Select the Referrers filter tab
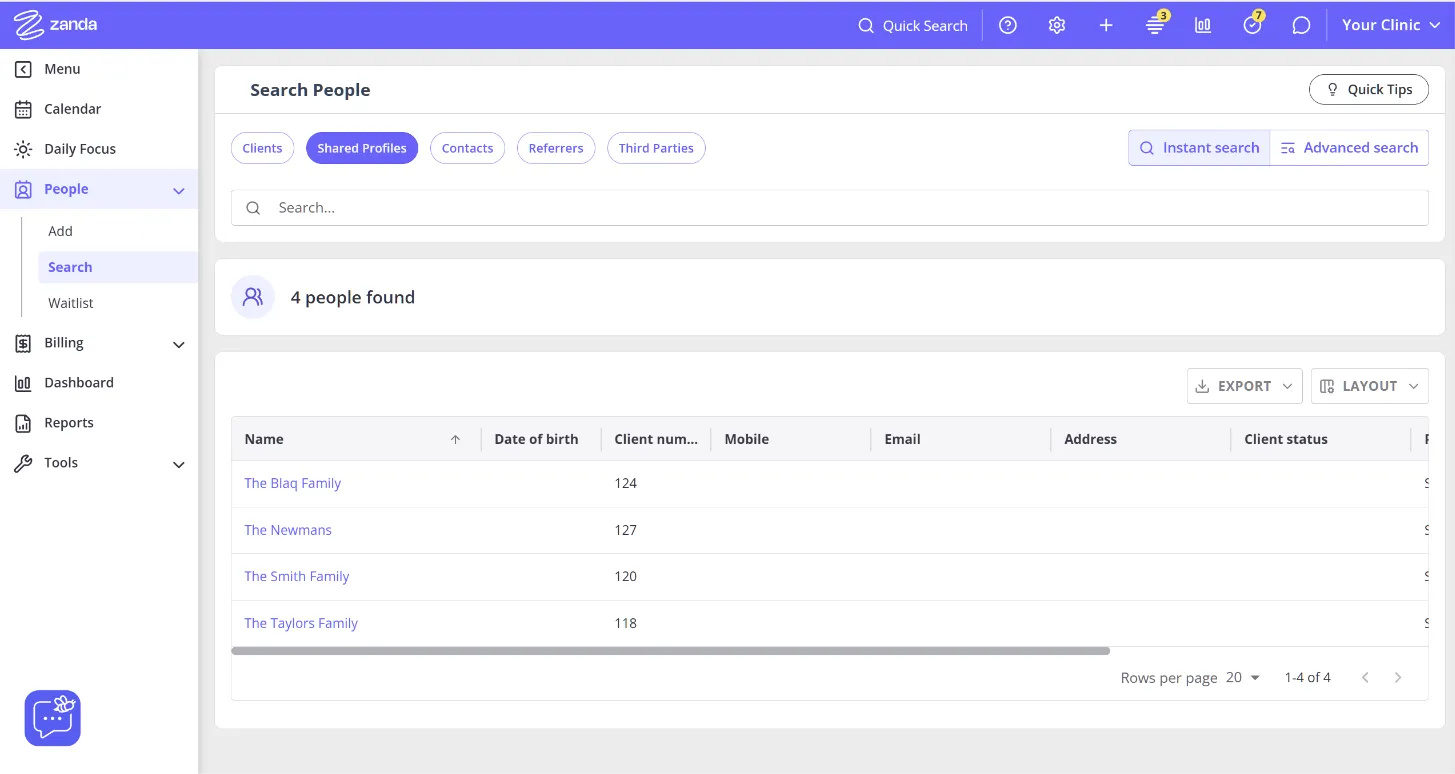This screenshot has height=774, width=1455. (x=556, y=148)
